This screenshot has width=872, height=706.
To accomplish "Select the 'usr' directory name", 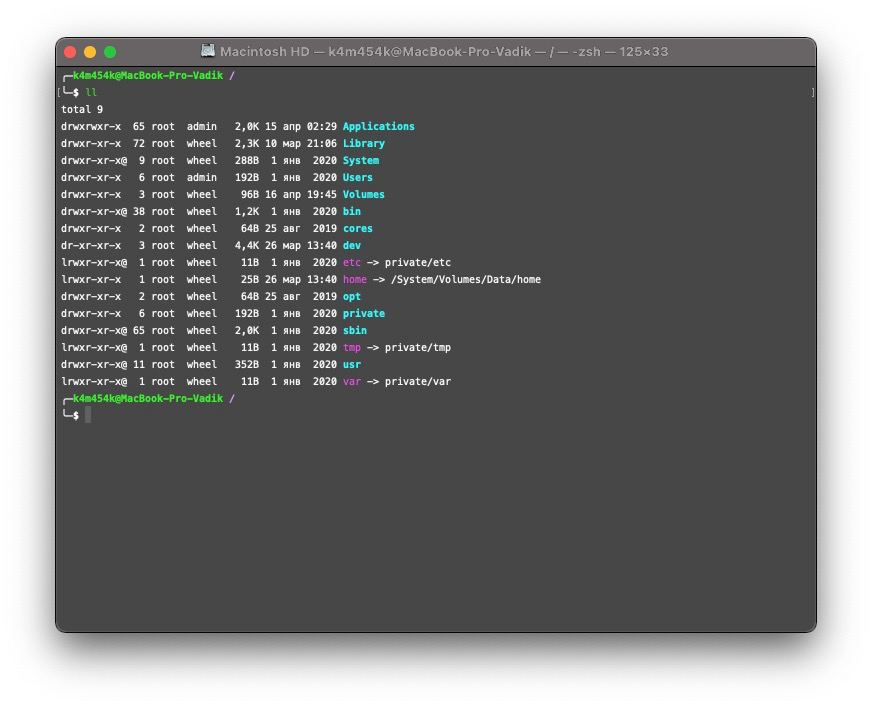I will pos(352,365).
